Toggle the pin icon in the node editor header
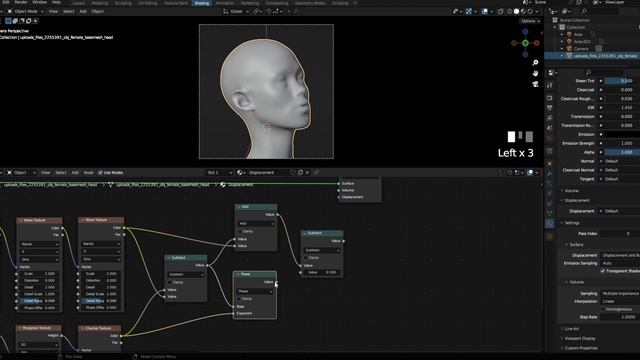The width and height of the screenshot is (640, 360). [316, 173]
